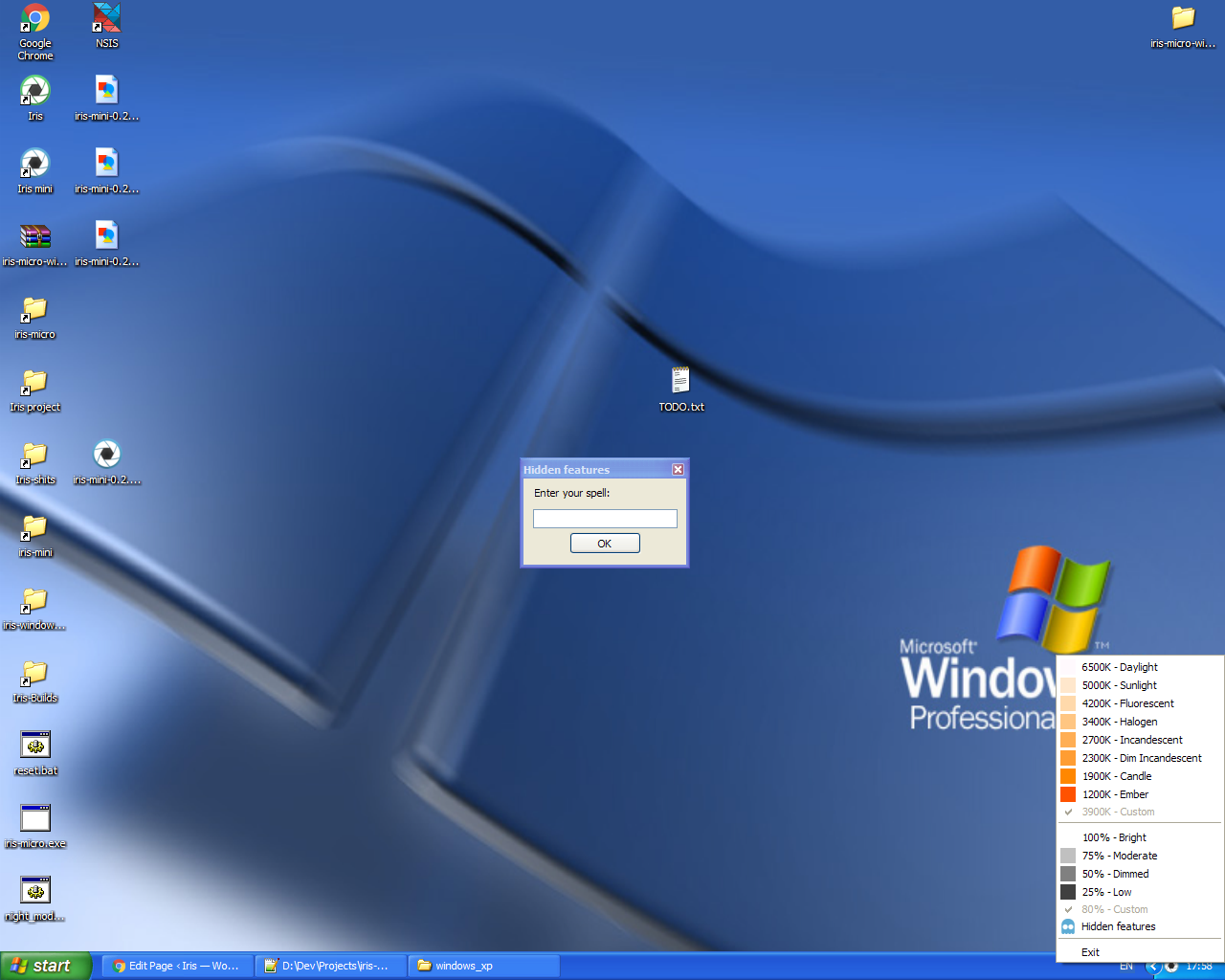Screen dimensions: 1225x980
Task: Pick the 1200K - Ember red-orange swatch
Action: (1068, 794)
